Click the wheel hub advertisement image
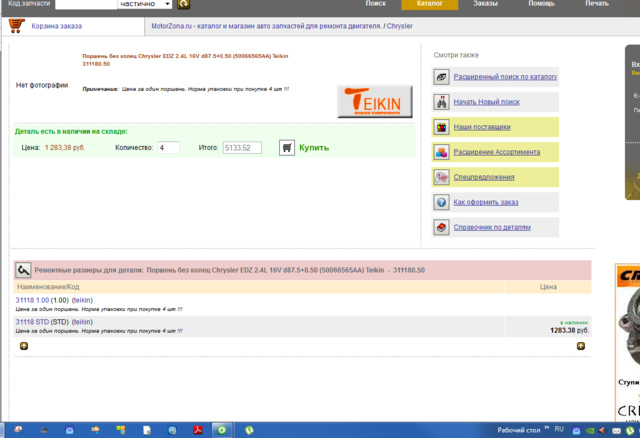 click(x=628, y=327)
